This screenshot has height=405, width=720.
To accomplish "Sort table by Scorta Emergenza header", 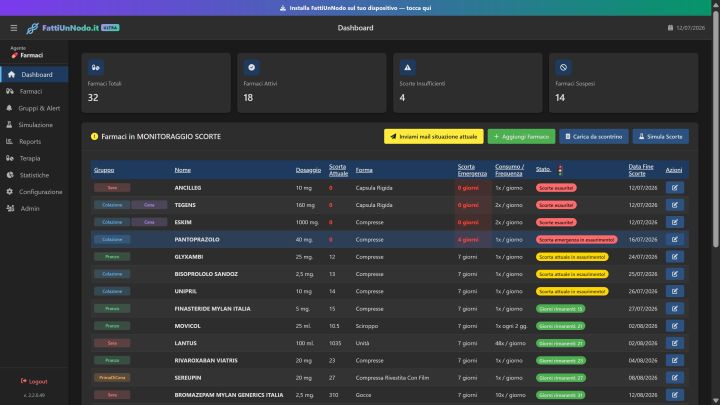I will tap(472, 170).
